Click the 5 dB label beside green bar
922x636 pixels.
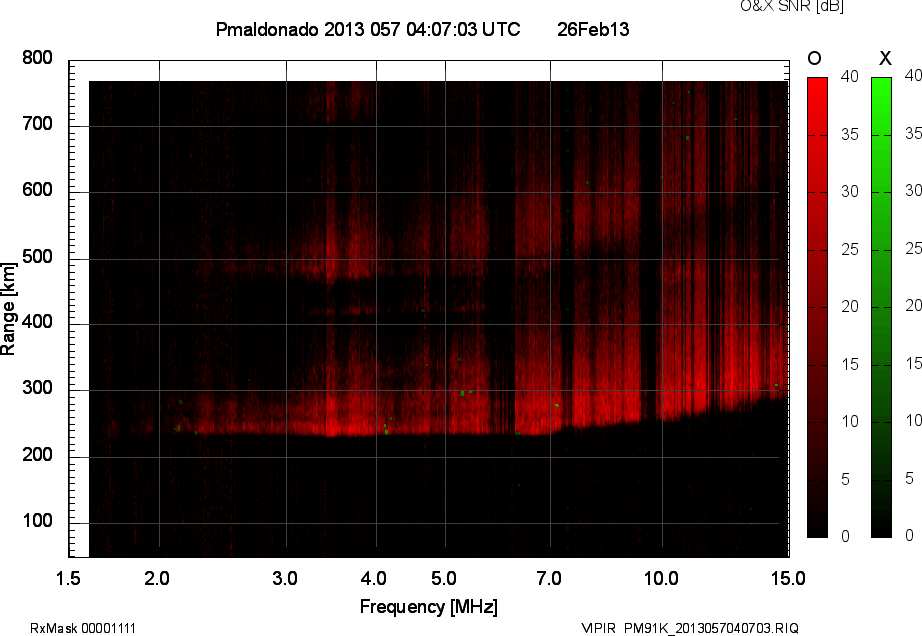[910, 478]
